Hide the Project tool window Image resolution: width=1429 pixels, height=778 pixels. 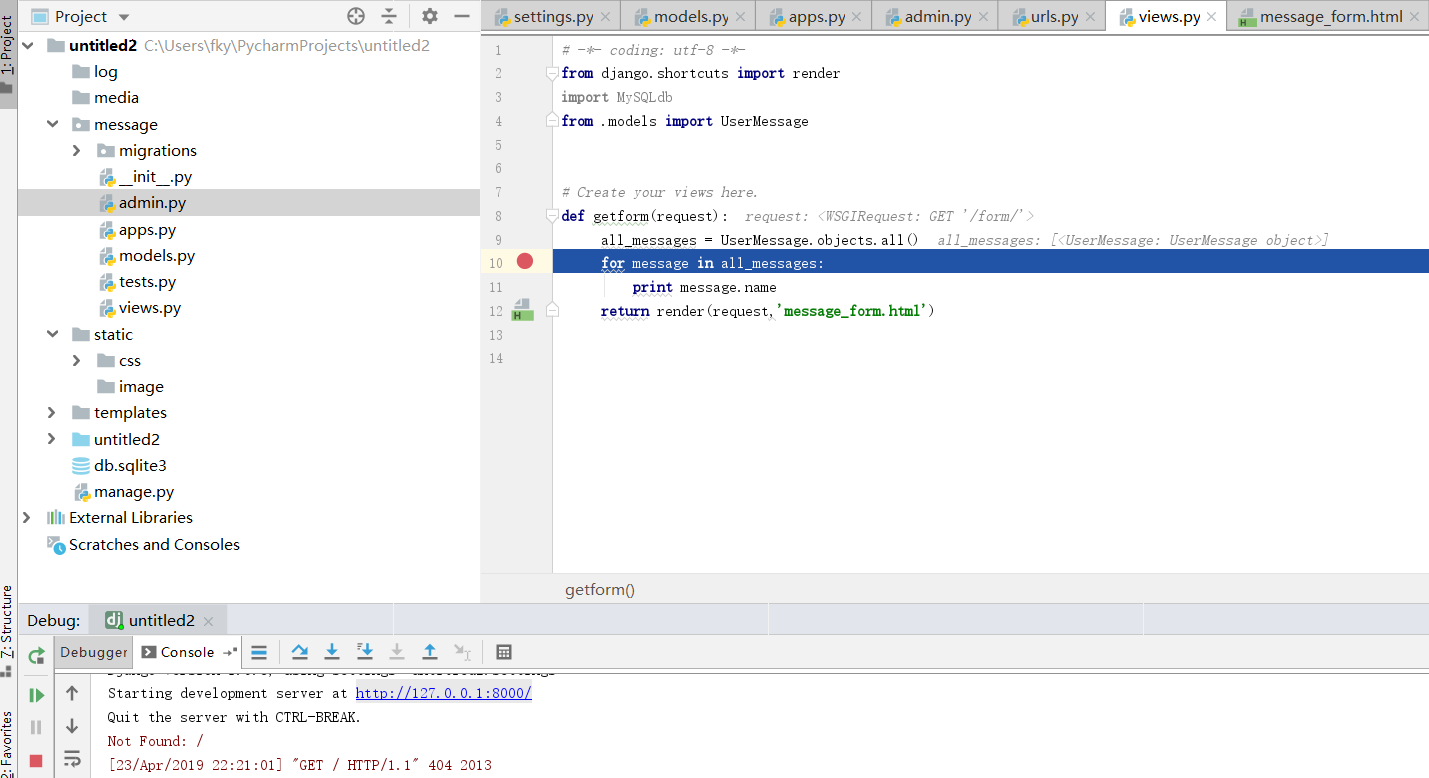pyautogui.click(x=462, y=16)
